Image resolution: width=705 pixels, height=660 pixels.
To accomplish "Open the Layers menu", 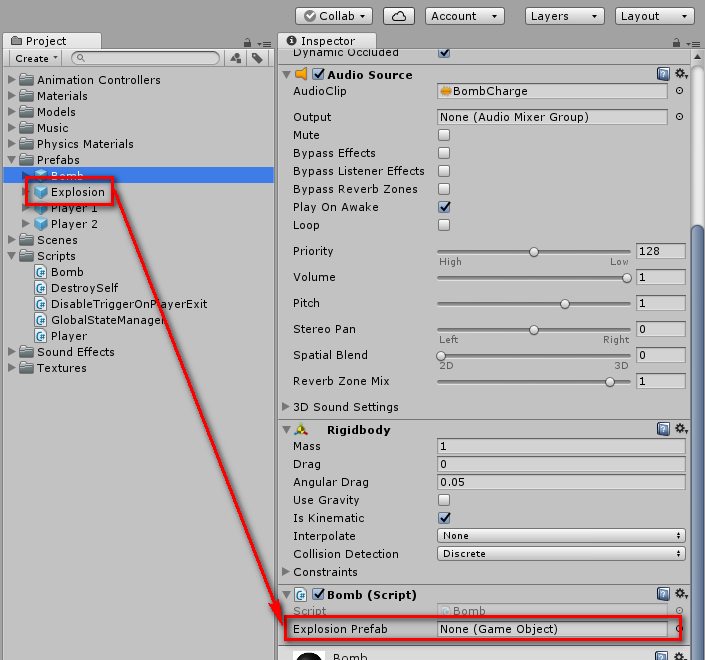I will pyautogui.click(x=564, y=16).
